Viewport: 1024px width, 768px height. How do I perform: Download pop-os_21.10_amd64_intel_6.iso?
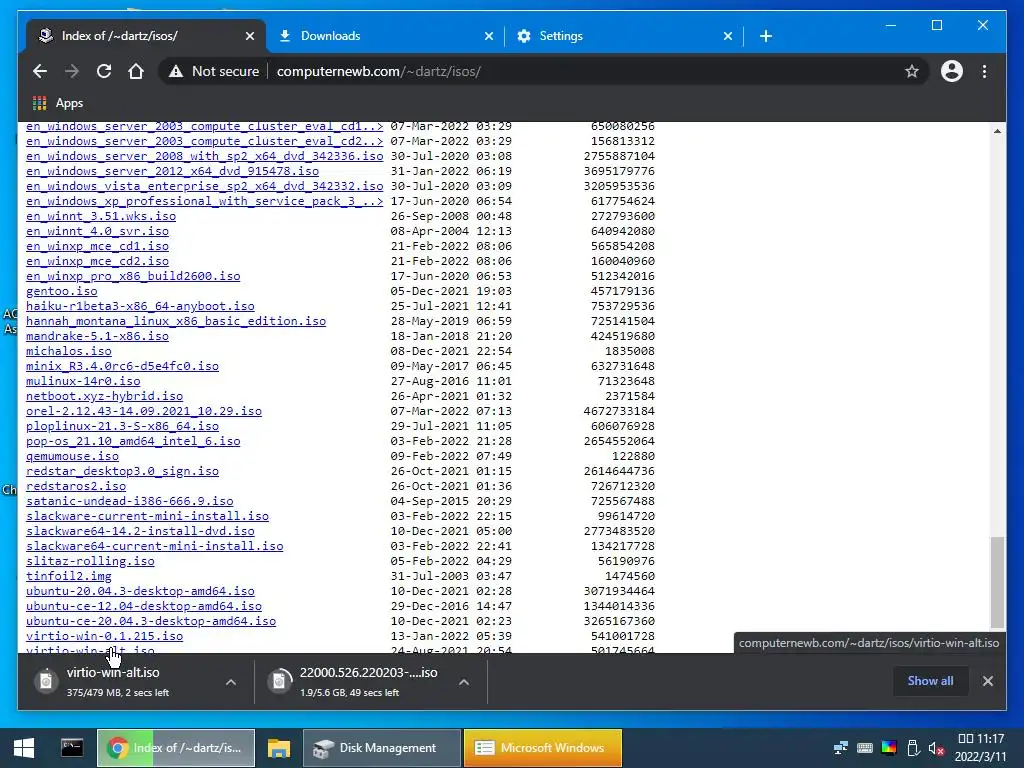(x=133, y=441)
